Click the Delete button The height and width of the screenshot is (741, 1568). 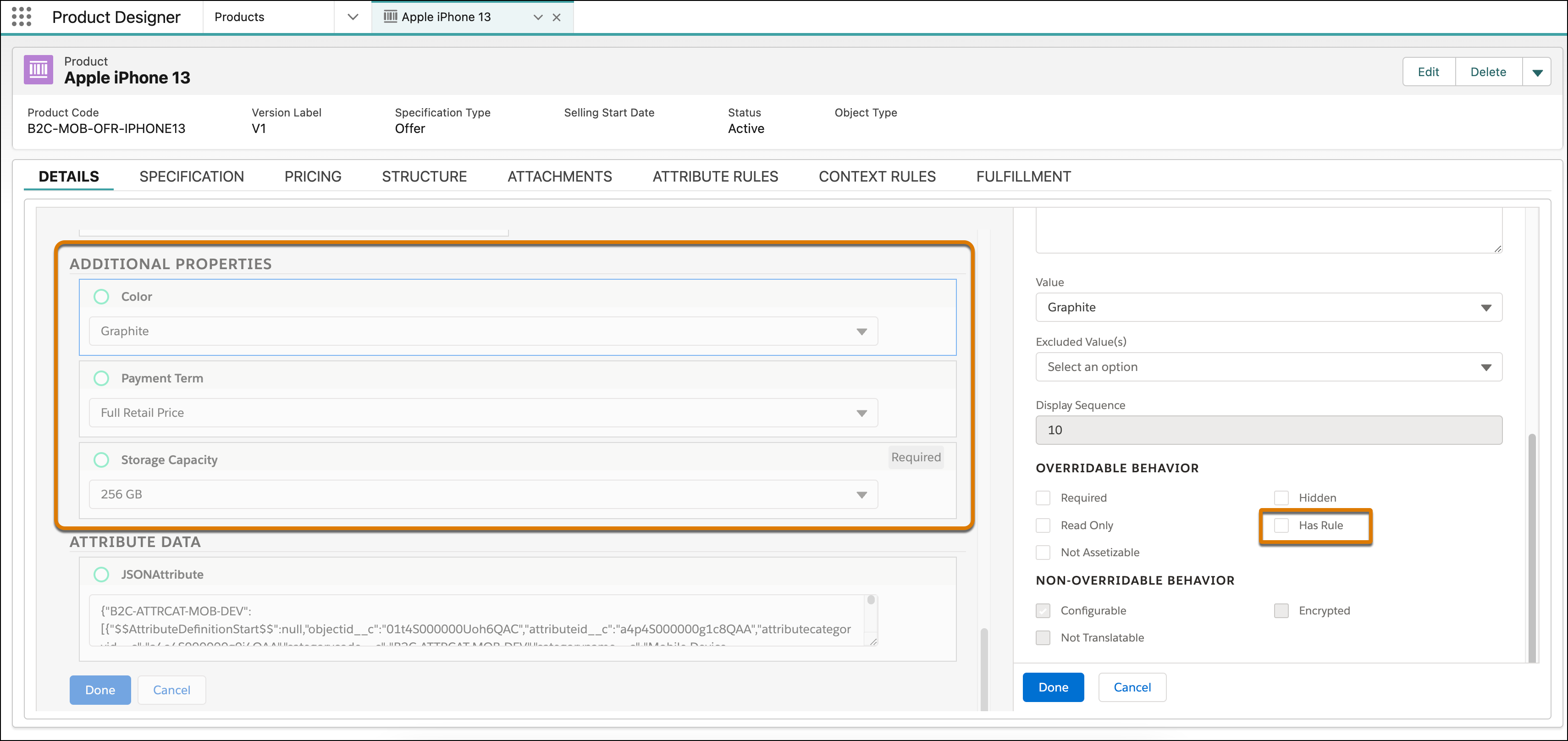coord(1488,72)
